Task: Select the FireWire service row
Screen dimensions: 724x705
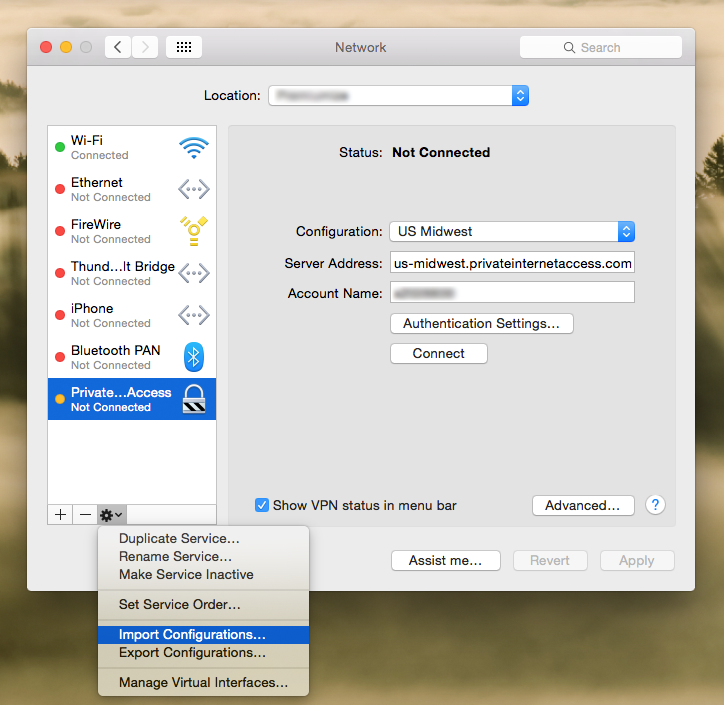Action: click(132, 231)
